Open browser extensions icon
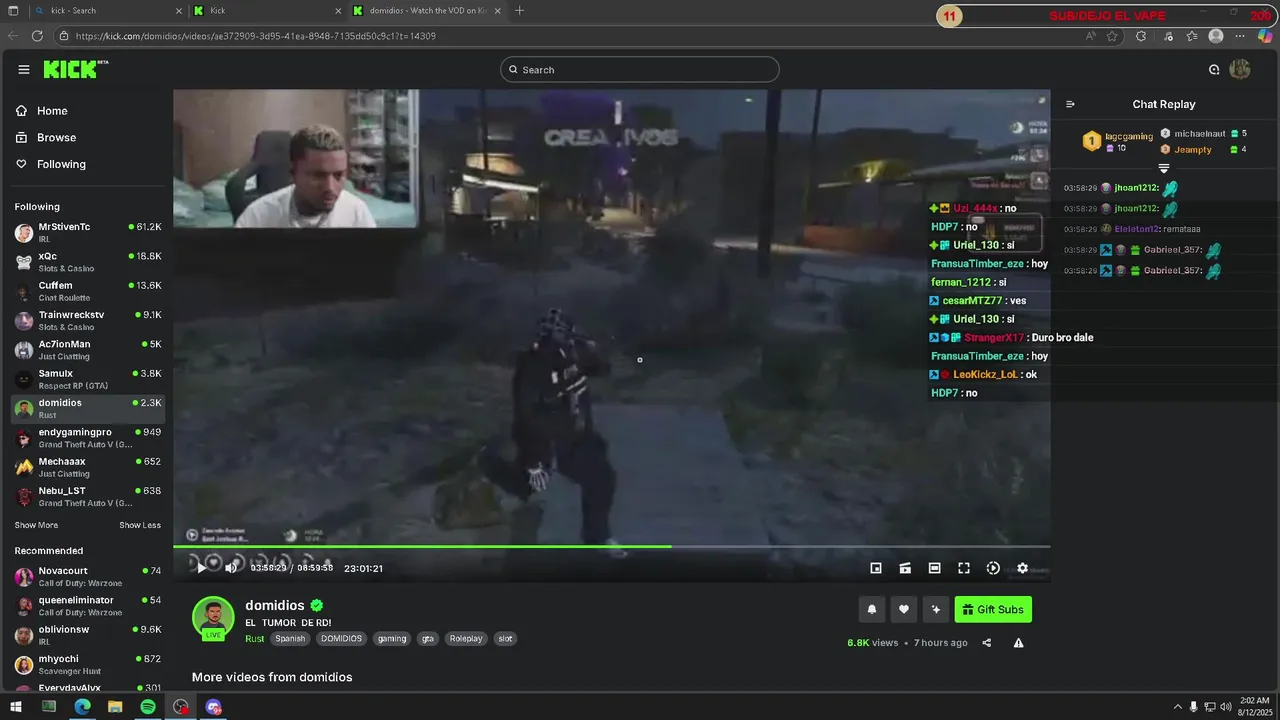The width and height of the screenshot is (1280, 720). 1141,36
